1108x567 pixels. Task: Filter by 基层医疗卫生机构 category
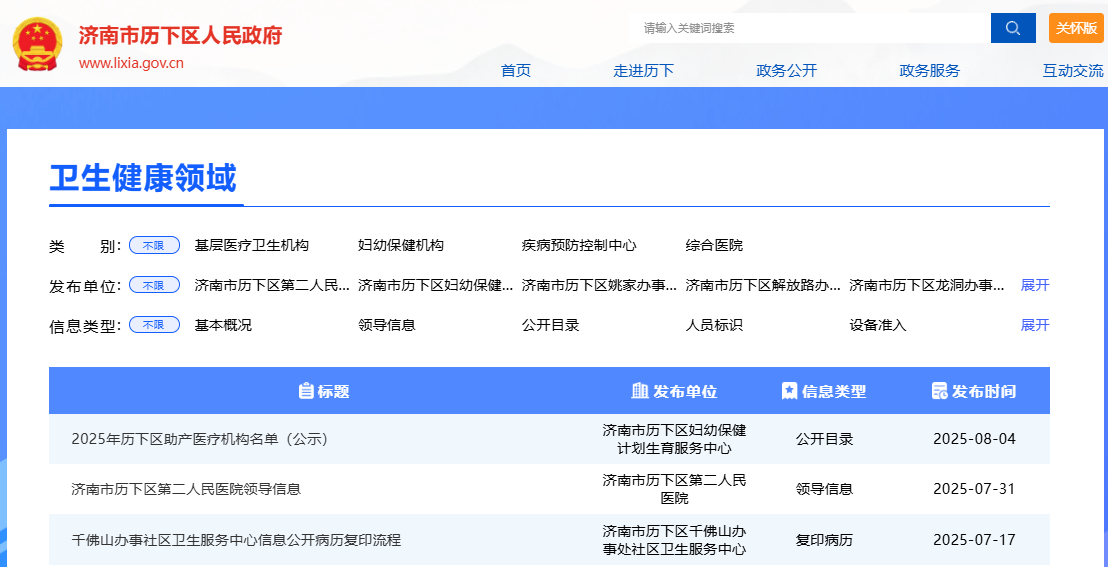[251, 245]
